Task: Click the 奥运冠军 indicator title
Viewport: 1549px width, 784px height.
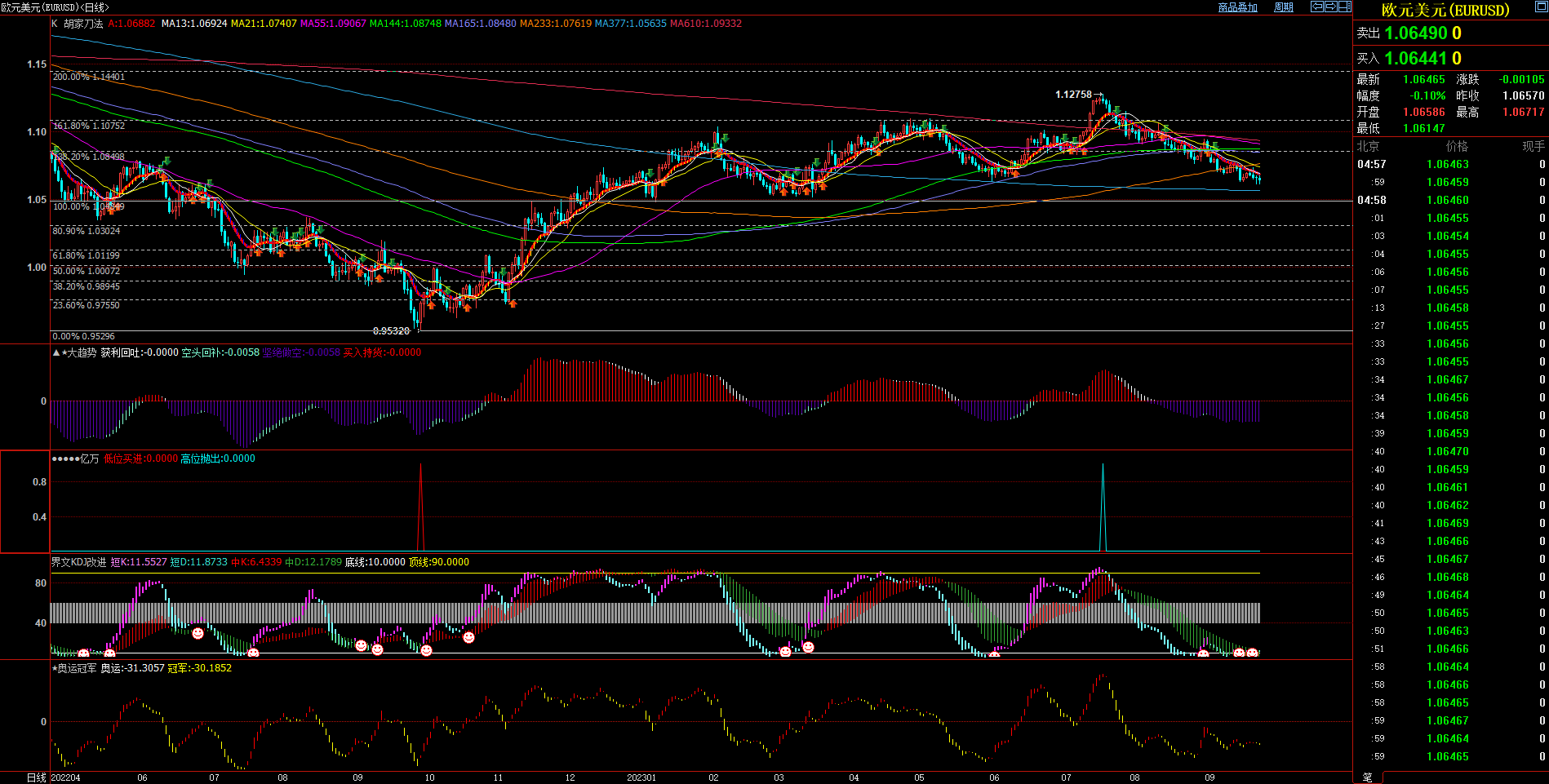Action: tap(76, 668)
